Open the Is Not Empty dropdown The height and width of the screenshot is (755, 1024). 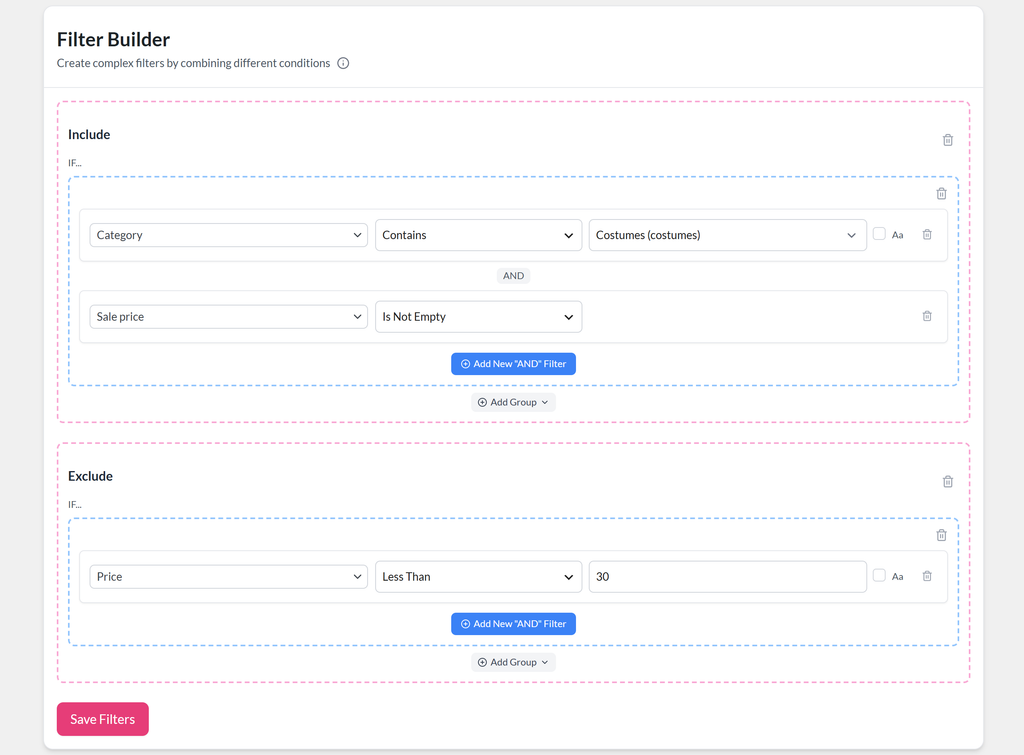point(478,317)
